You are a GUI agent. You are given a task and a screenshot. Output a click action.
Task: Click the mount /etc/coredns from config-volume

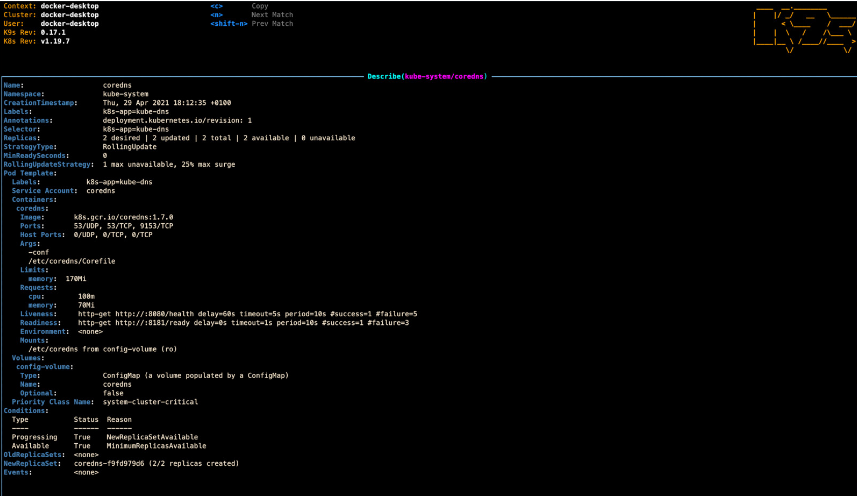click(x=103, y=349)
